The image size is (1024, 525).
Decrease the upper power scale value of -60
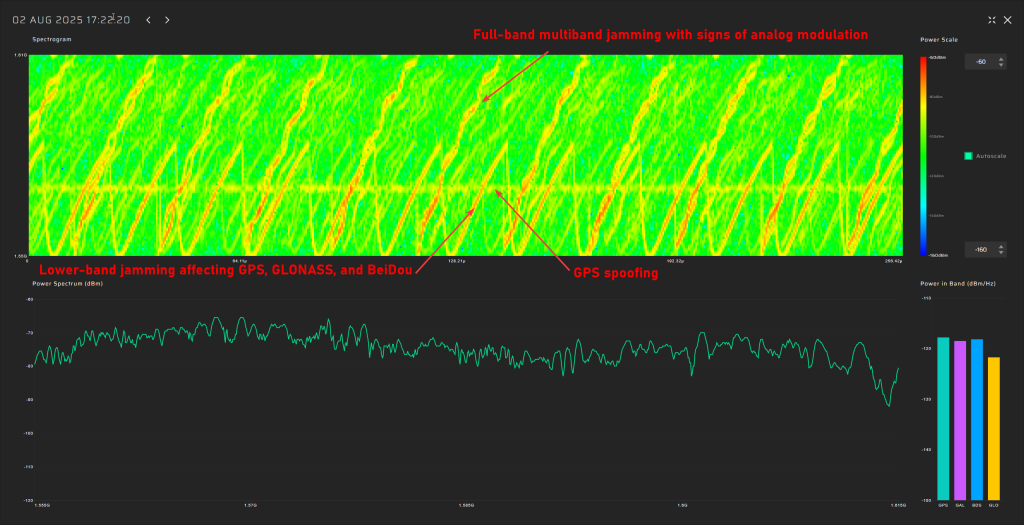(x=1001, y=65)
